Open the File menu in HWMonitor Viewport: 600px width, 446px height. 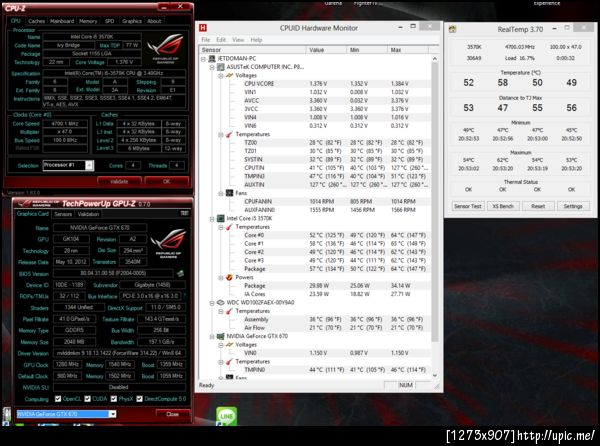[x=205, y=40]
